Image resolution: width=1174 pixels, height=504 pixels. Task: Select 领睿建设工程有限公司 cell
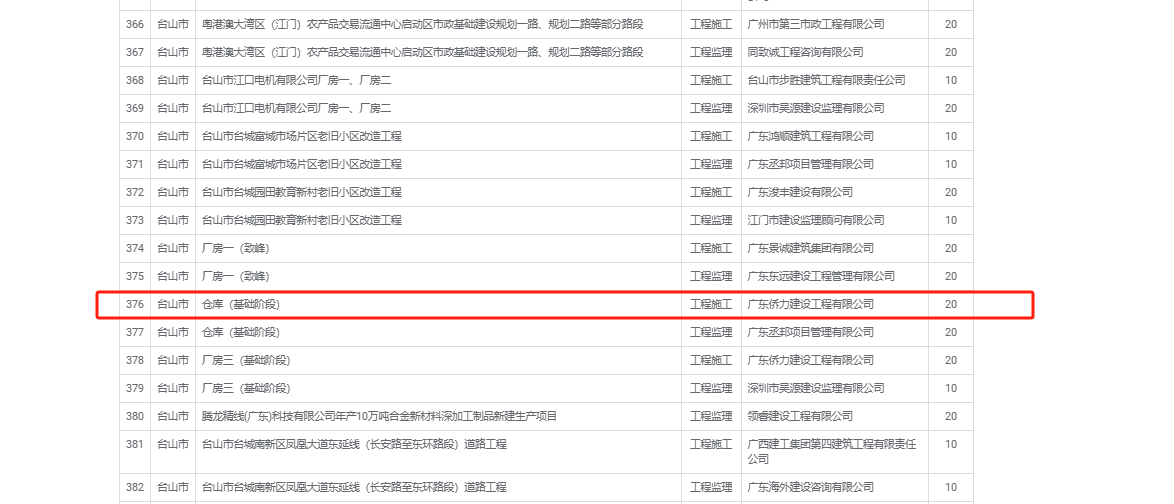[800, 416]
